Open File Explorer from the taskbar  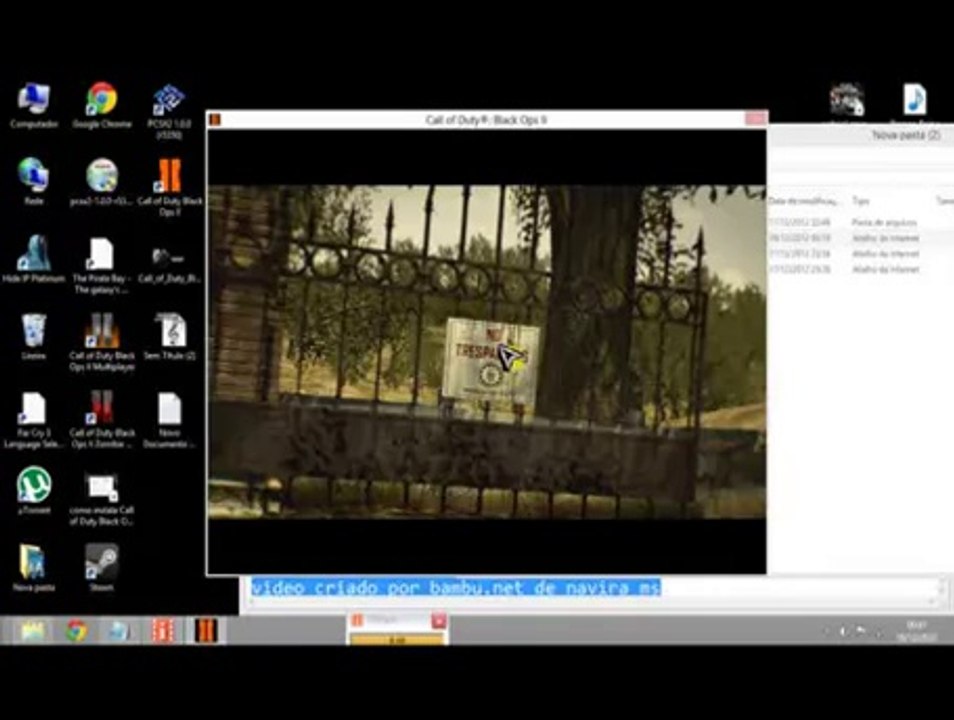32,631
